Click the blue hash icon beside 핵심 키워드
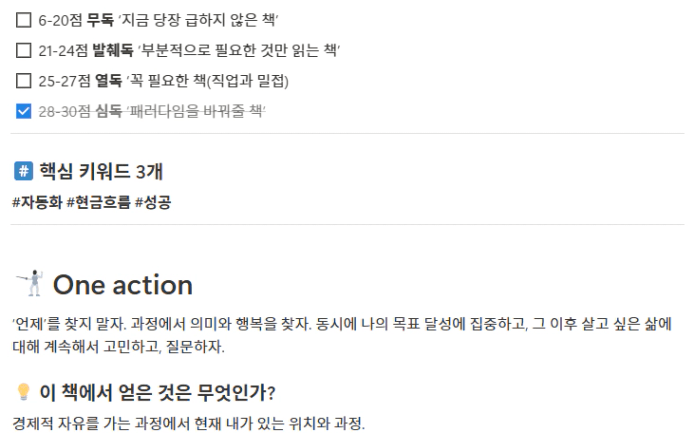This screenshot has height=433, width=694. coord(23,171)
